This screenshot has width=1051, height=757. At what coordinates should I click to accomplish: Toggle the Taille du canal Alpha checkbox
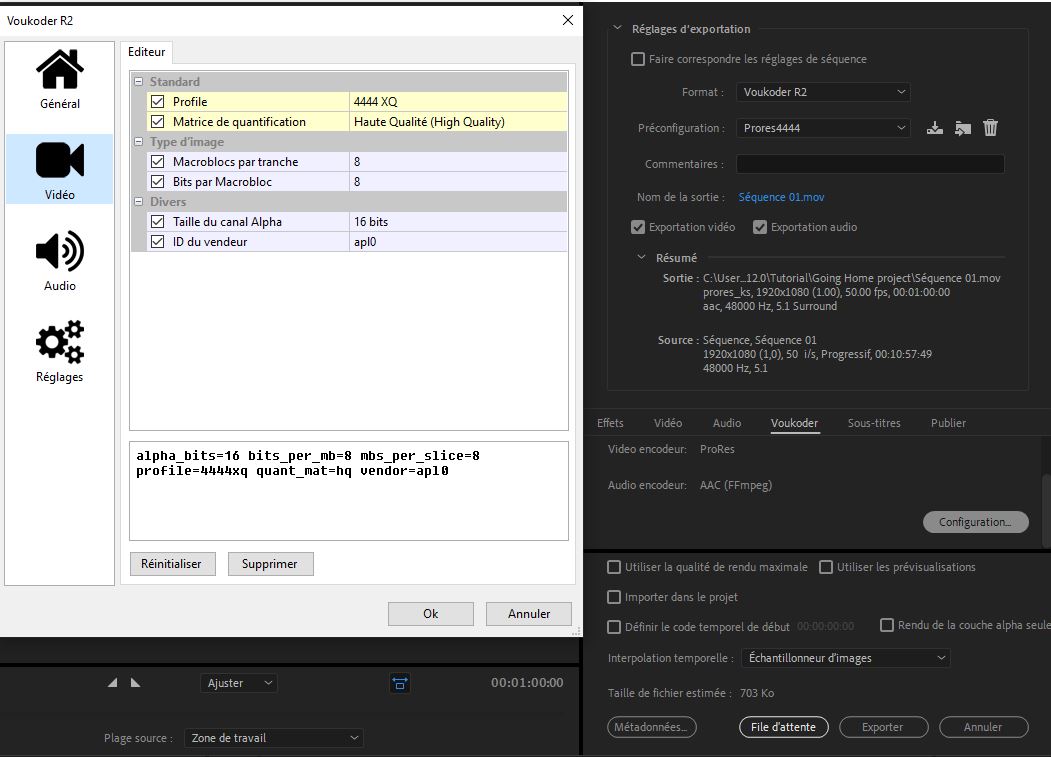(158, 222)
